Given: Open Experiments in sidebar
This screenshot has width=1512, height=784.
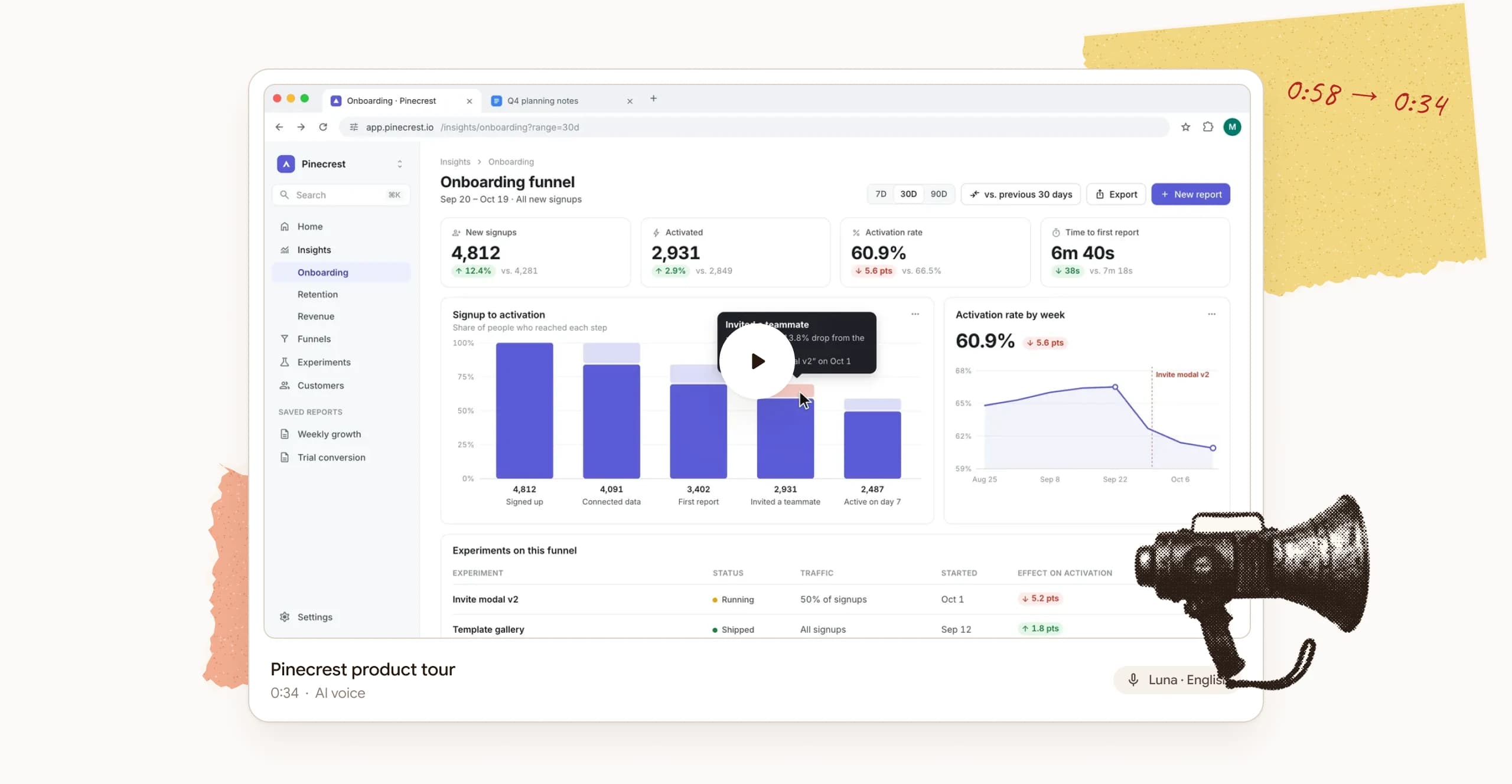Looking at the screenshot, I should 341,362.
